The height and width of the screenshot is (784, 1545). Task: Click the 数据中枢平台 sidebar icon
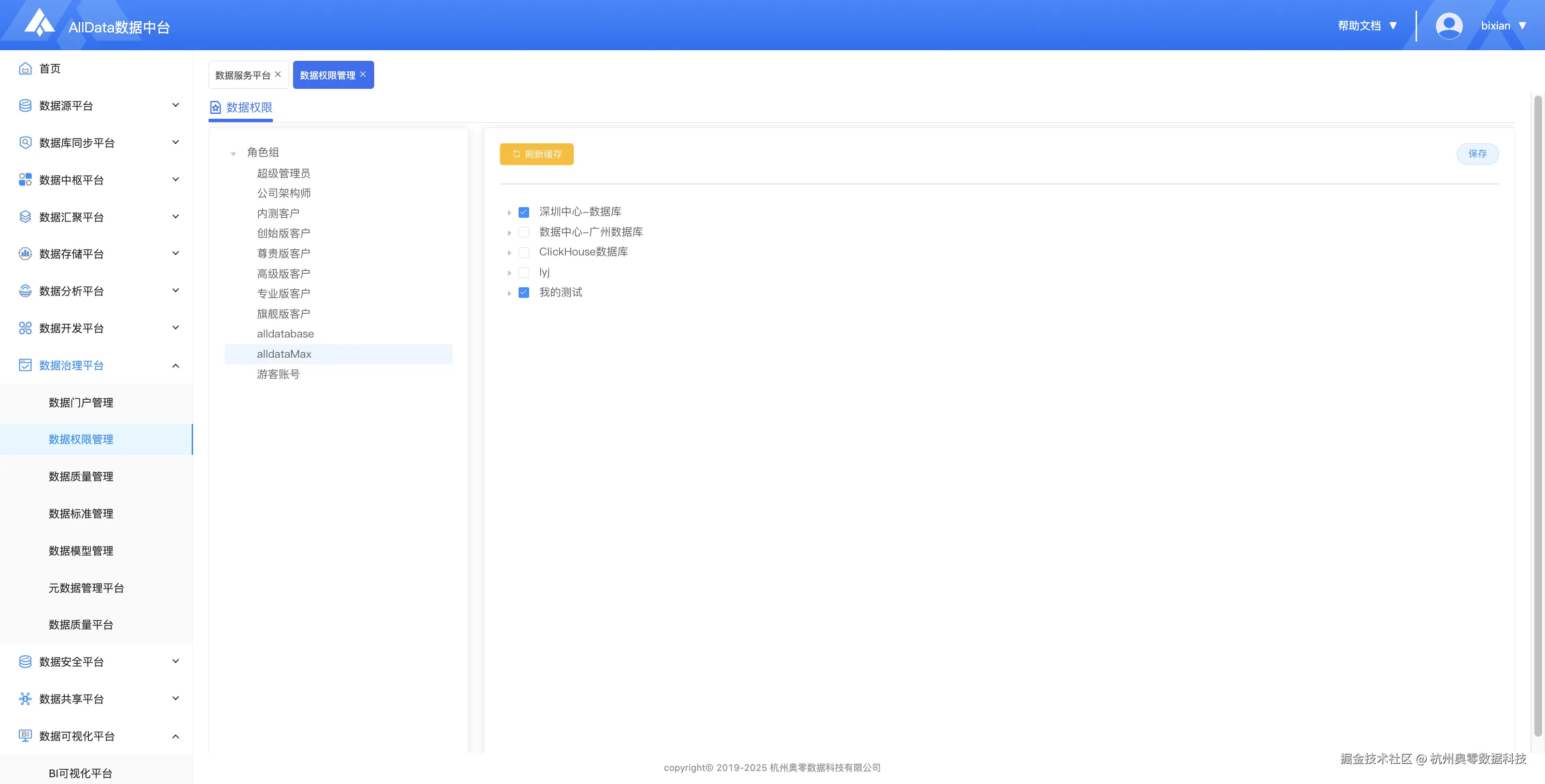coord(25,180)
